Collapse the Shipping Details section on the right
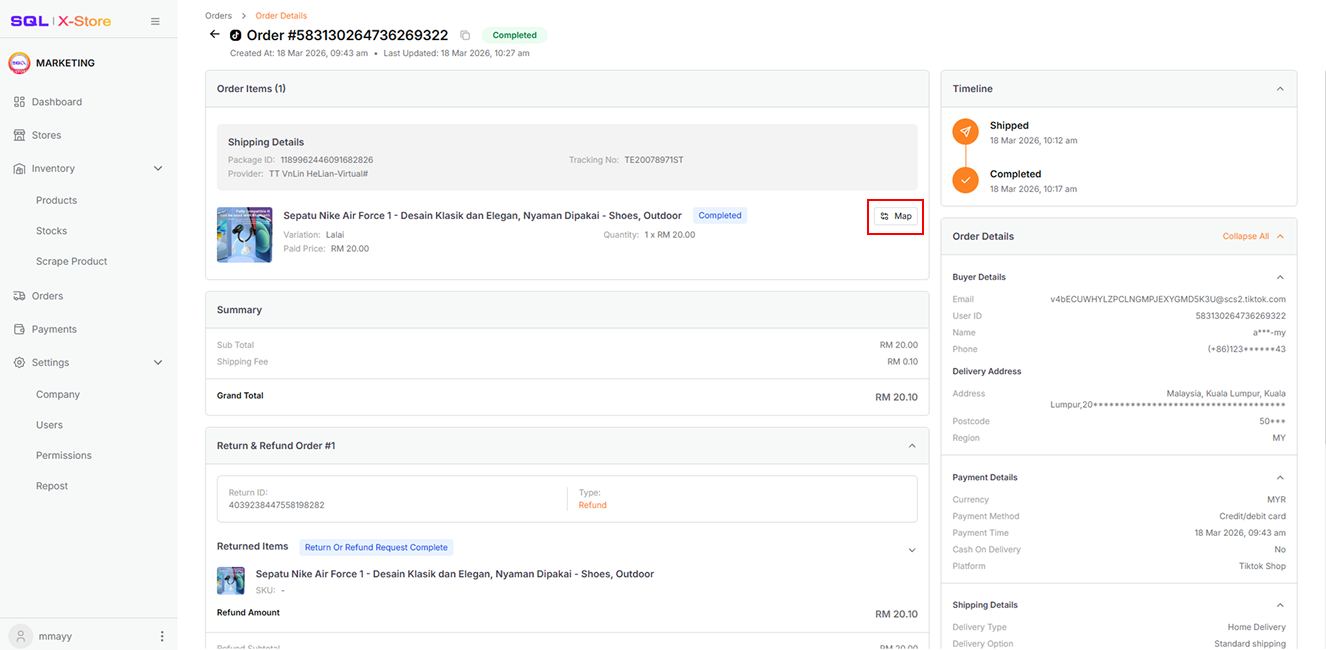Screen dimensions: 1326x650 coord(1280,605)
